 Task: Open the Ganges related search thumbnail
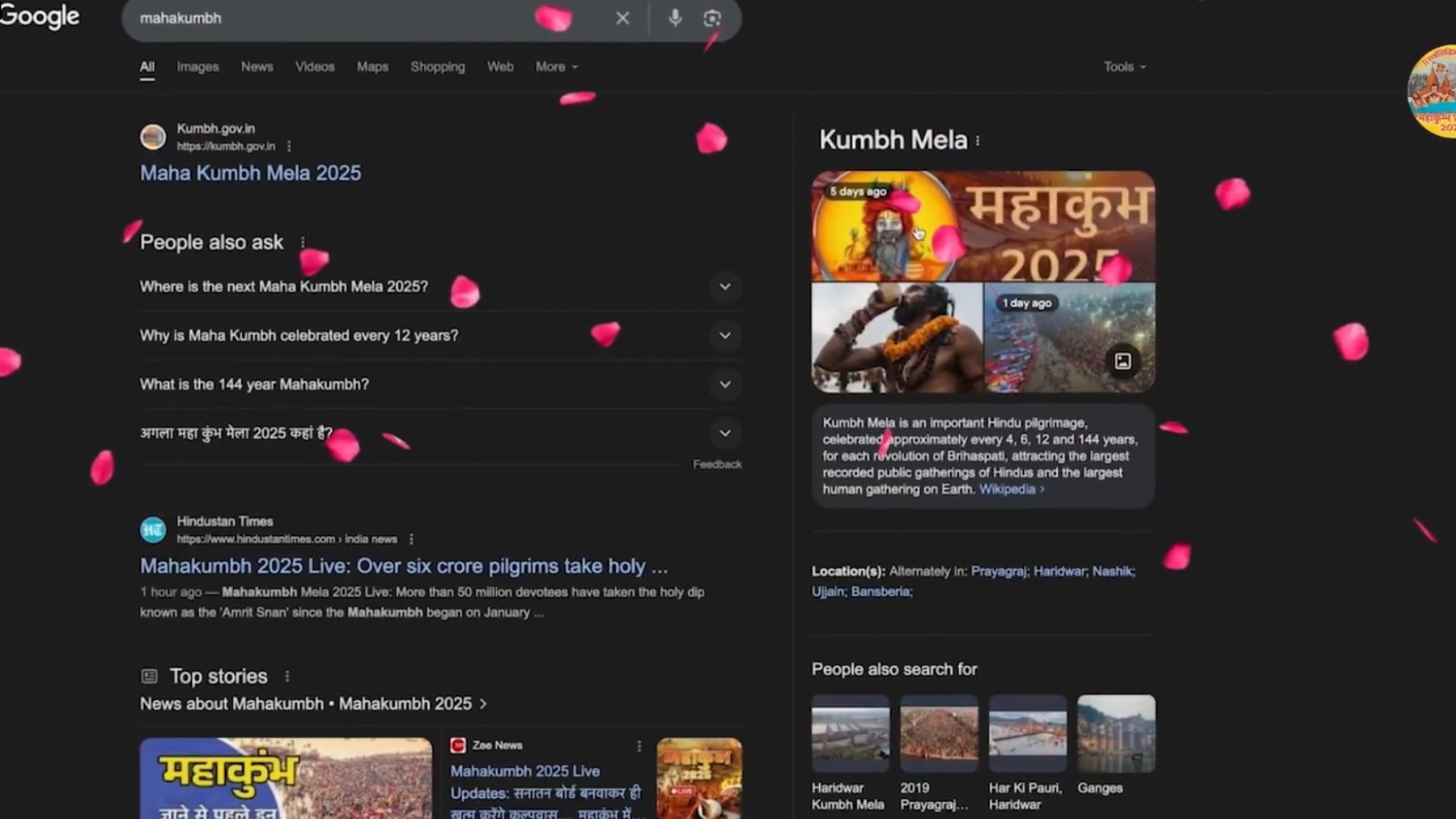coord(1116,734)
